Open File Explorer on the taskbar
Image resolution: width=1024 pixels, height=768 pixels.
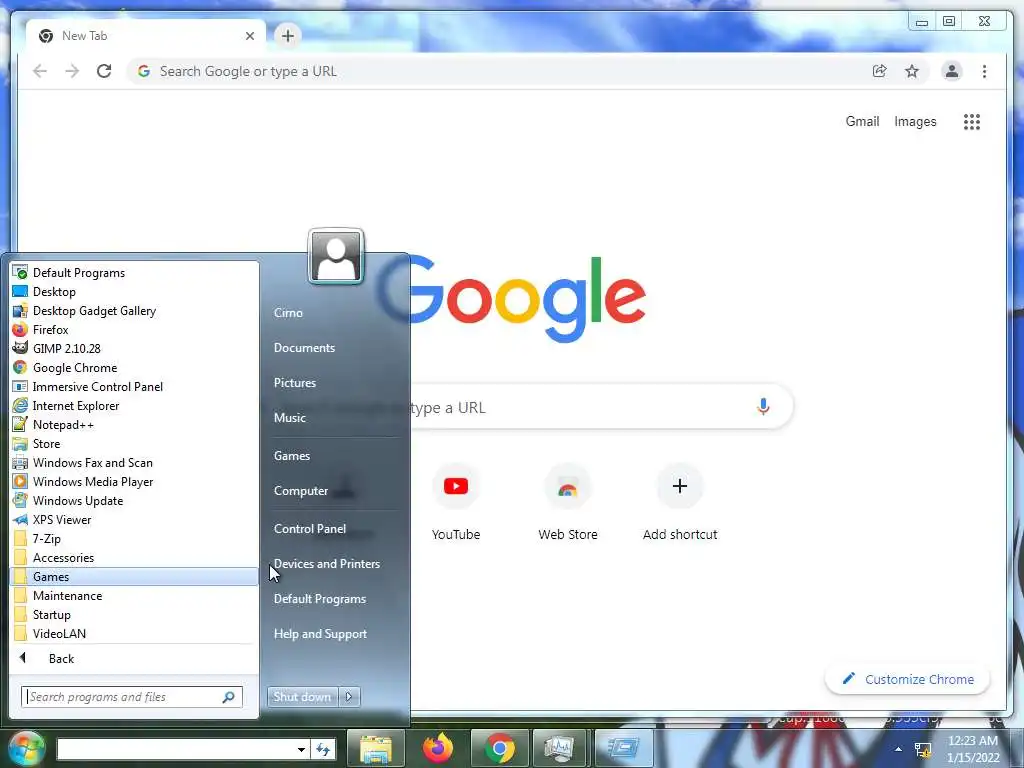(x=376, y=748)
